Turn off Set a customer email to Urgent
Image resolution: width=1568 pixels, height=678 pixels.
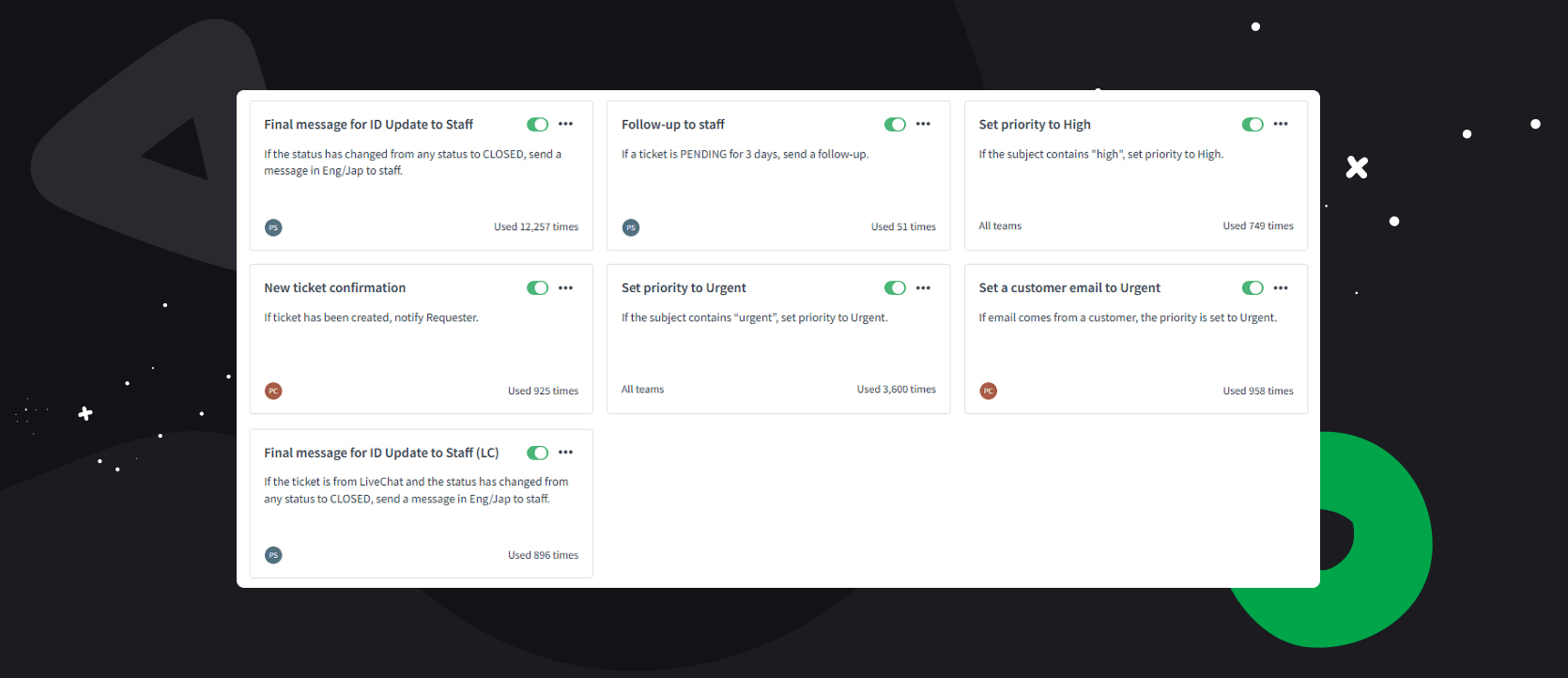[x=1253, y=288]
